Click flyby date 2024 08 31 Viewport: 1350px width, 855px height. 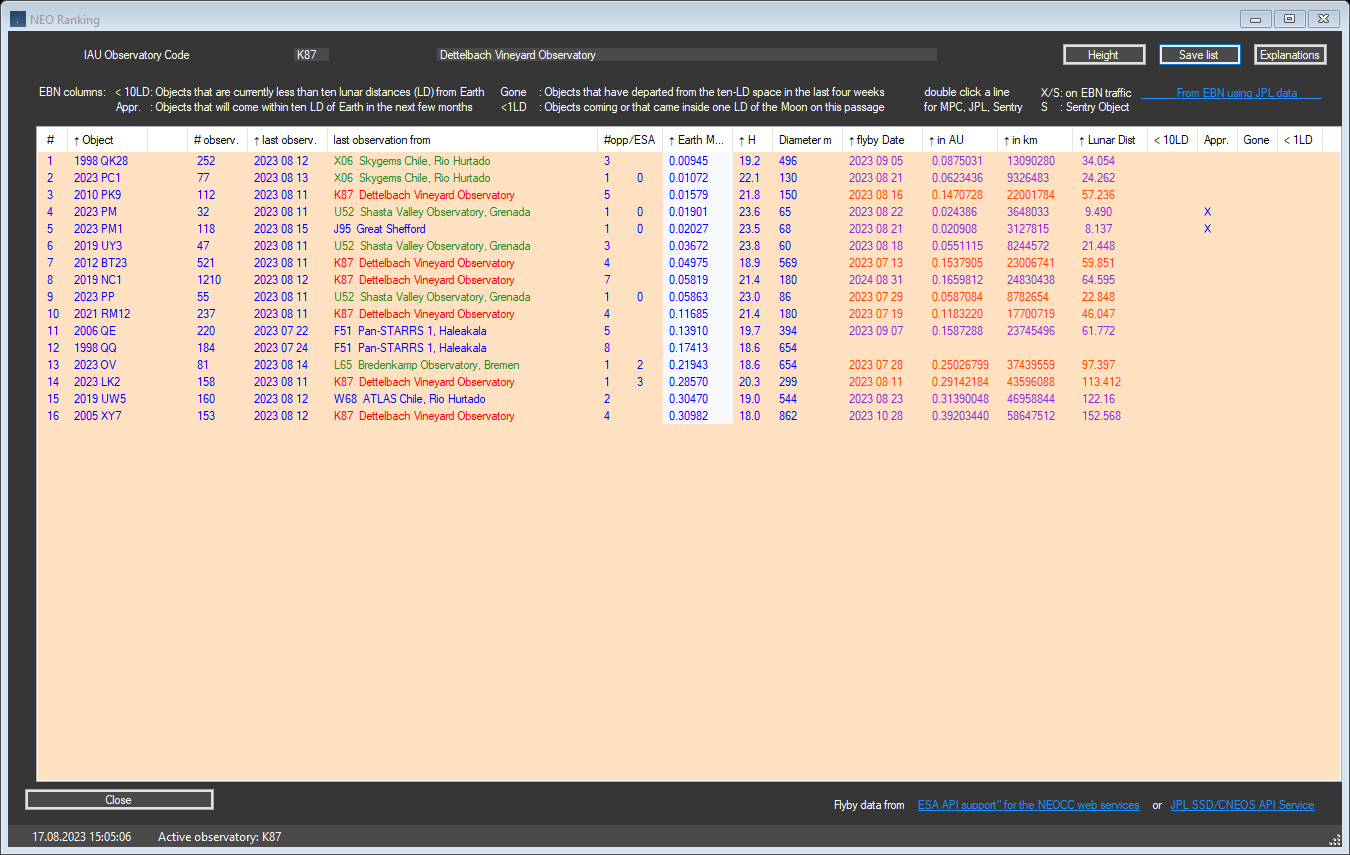876,280
